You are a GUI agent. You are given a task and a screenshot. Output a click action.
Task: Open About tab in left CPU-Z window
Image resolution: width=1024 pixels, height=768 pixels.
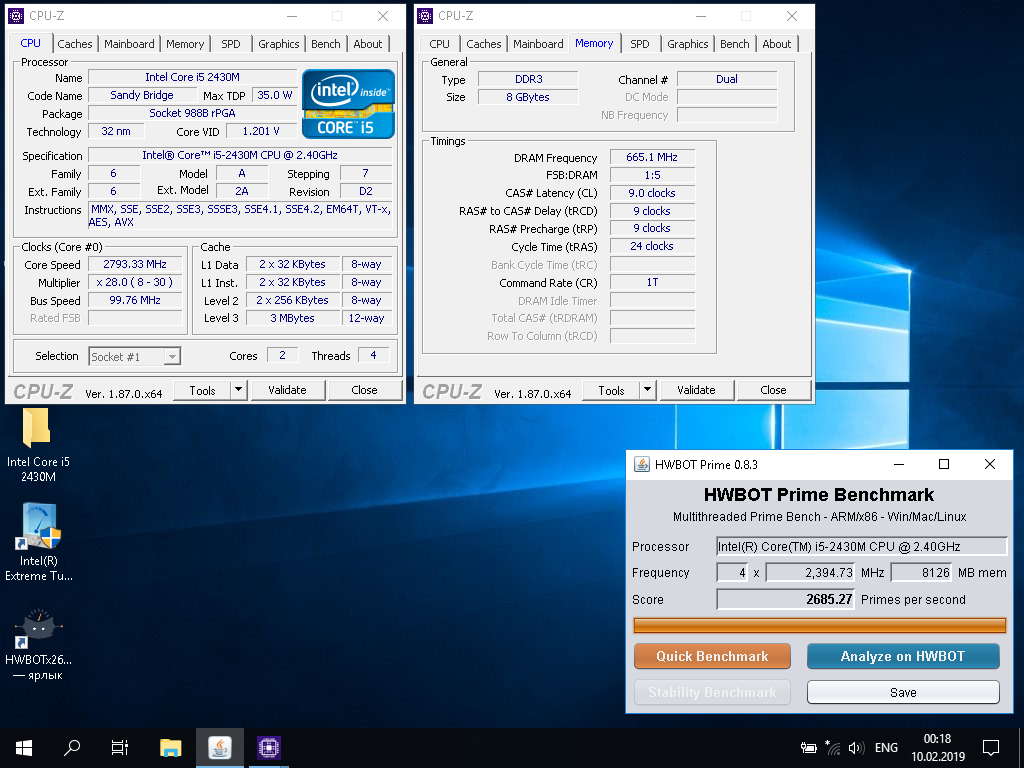click(x=368, y=44)
